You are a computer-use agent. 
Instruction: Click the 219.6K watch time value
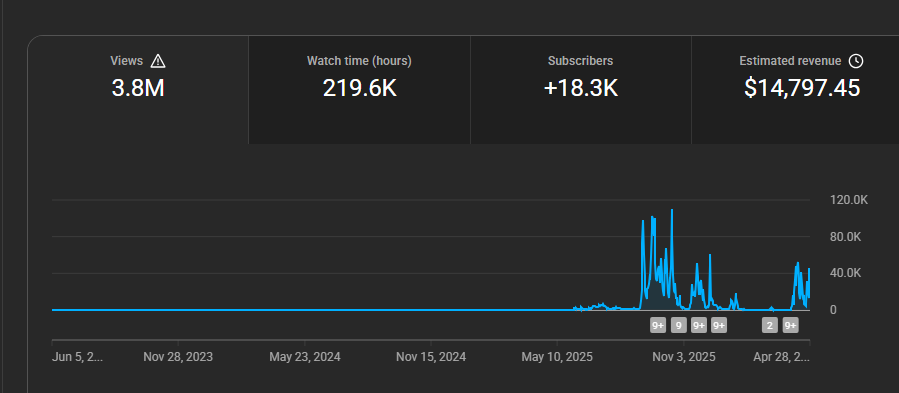[x=359, y=88]
